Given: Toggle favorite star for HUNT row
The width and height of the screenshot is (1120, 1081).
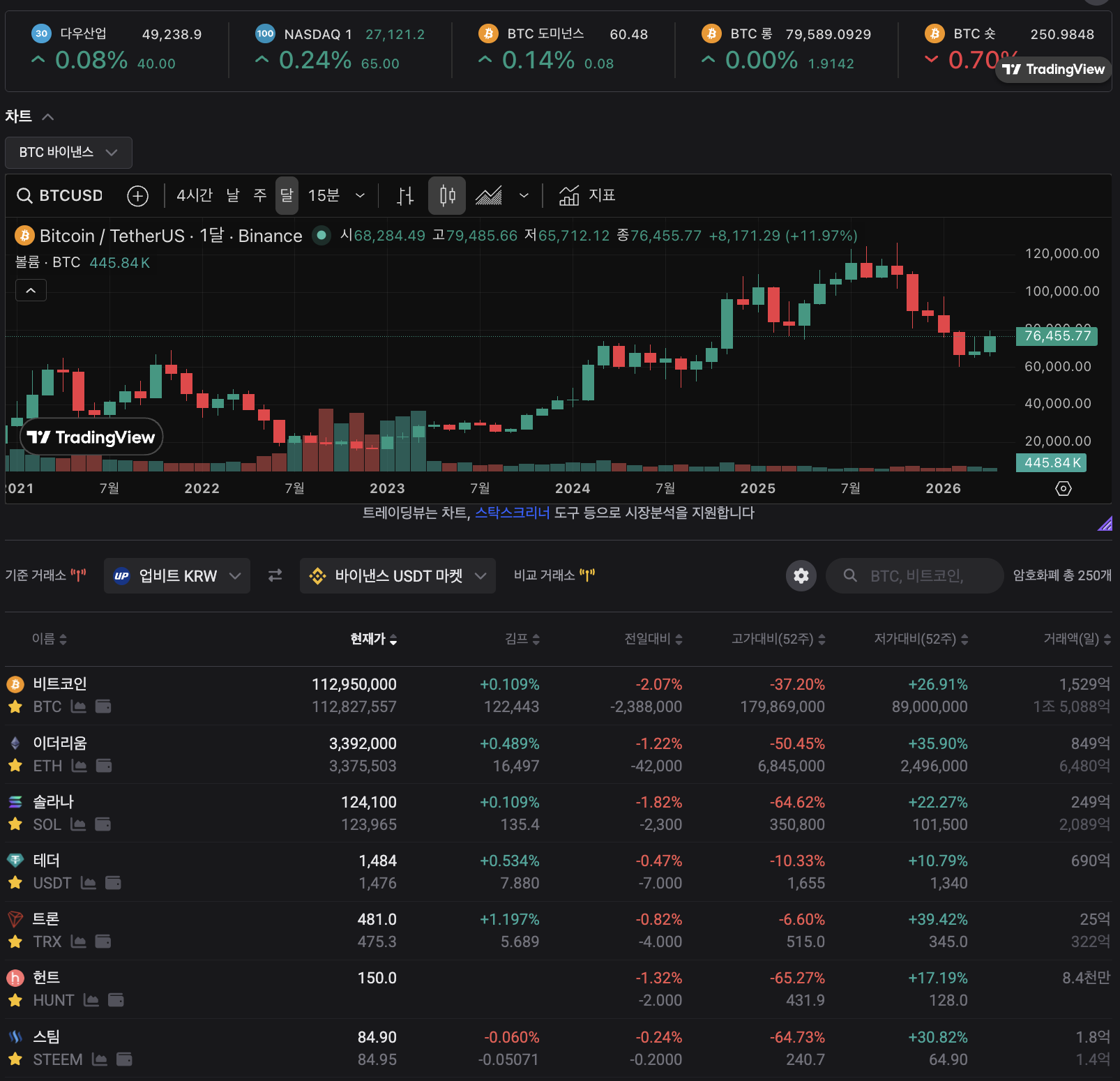Looking at the screenshot, I should [15, 1000].
